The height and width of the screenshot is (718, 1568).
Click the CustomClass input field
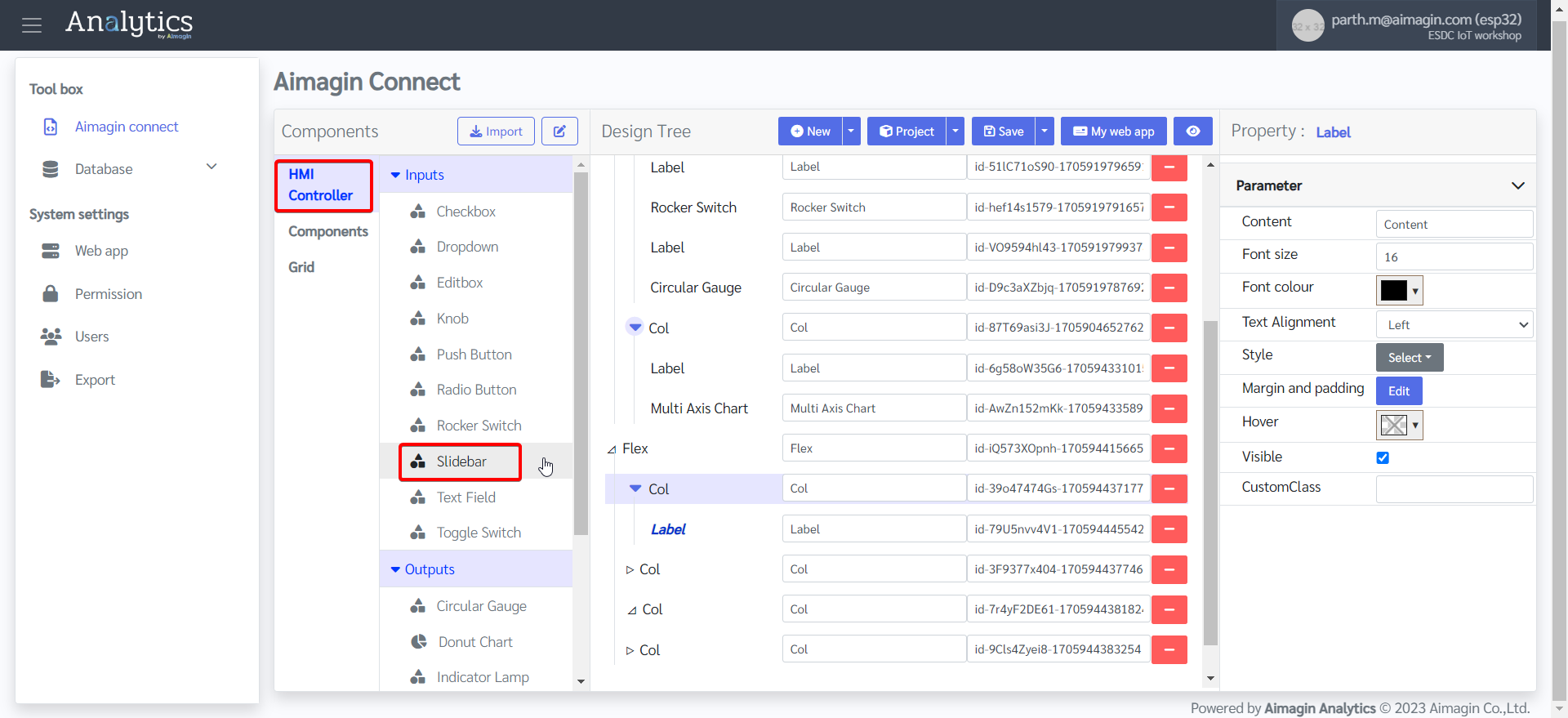1454,489
